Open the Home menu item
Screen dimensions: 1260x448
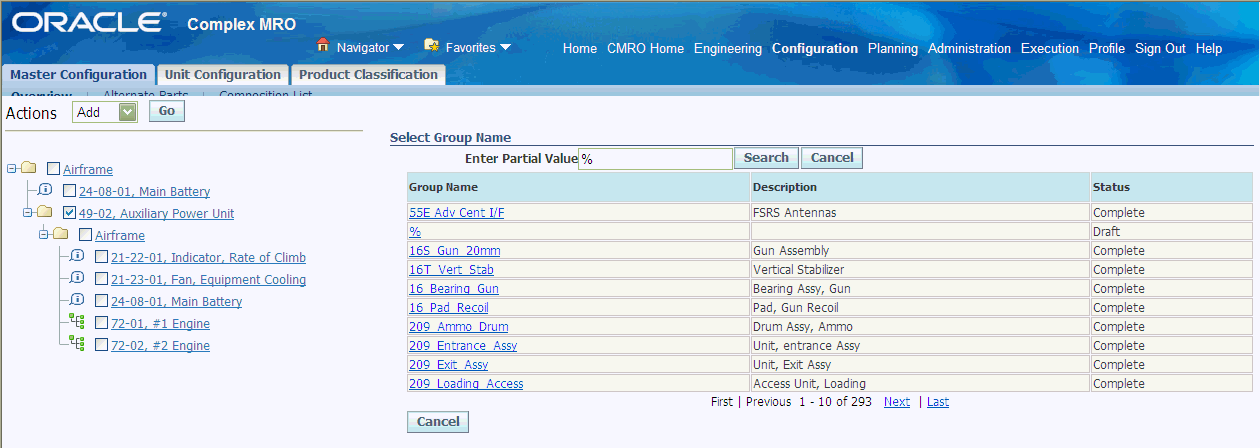580,48
